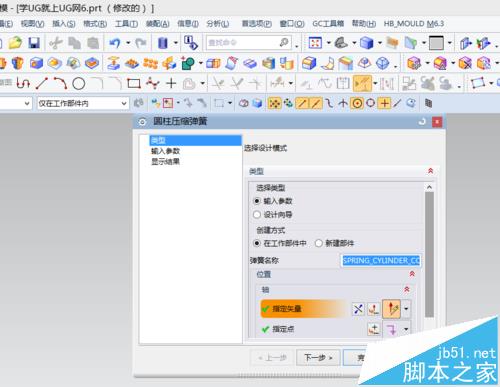The height and width of the screenshot is (387, 500).
Task: Click the reset icon in dialog title bar
Action: [422, 122]
